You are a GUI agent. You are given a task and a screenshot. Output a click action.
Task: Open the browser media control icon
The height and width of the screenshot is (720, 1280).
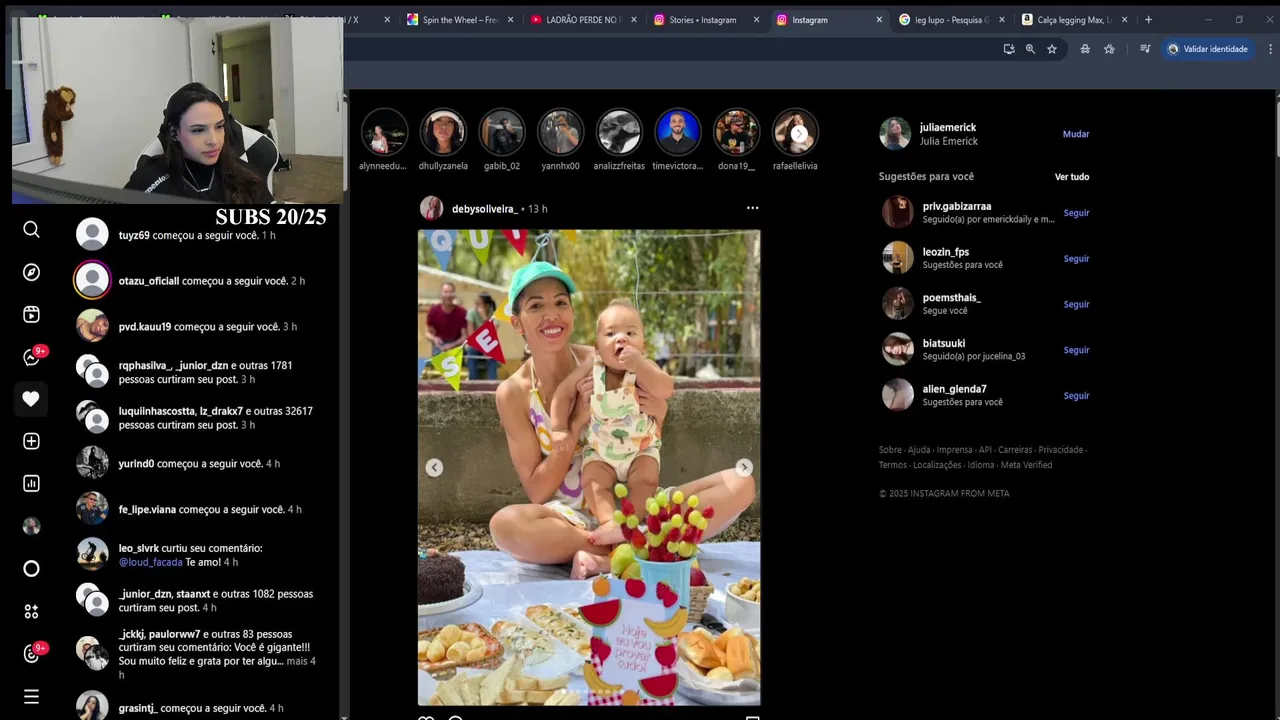pyautogui.click(x=1145, y=49)
